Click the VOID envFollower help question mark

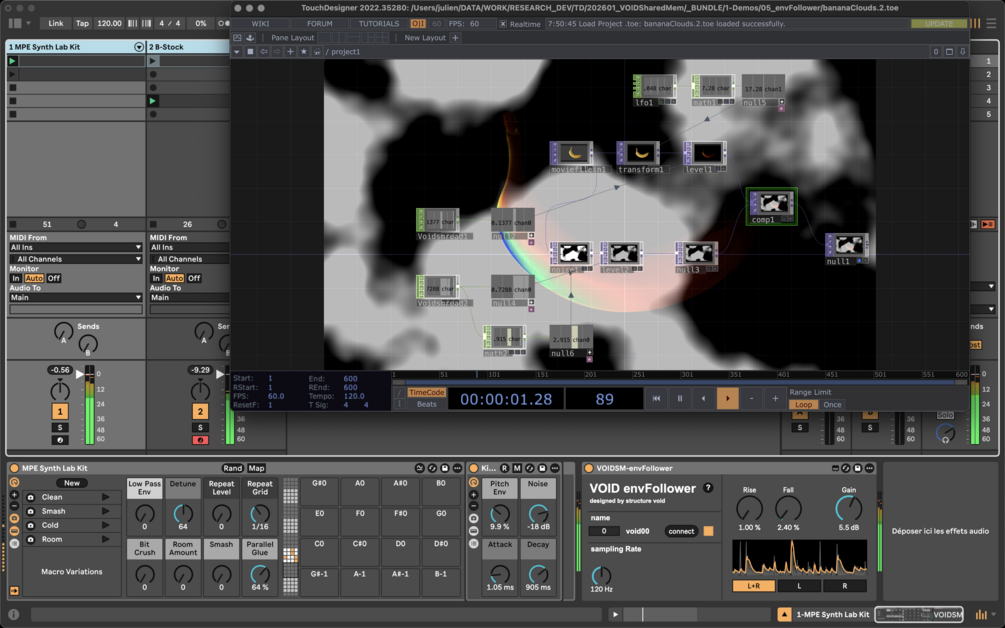(x=708, y=488)
